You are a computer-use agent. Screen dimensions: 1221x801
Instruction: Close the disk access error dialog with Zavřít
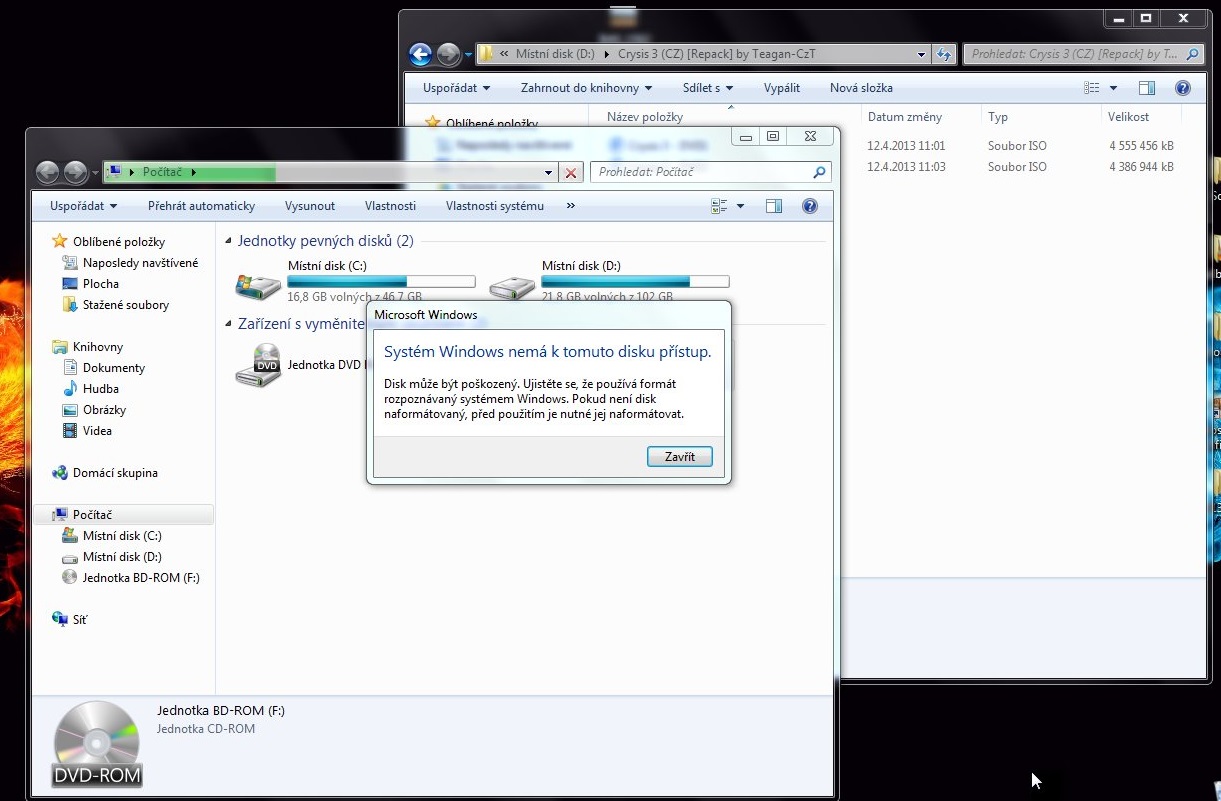pyautogui.click(x=679, y=457)
